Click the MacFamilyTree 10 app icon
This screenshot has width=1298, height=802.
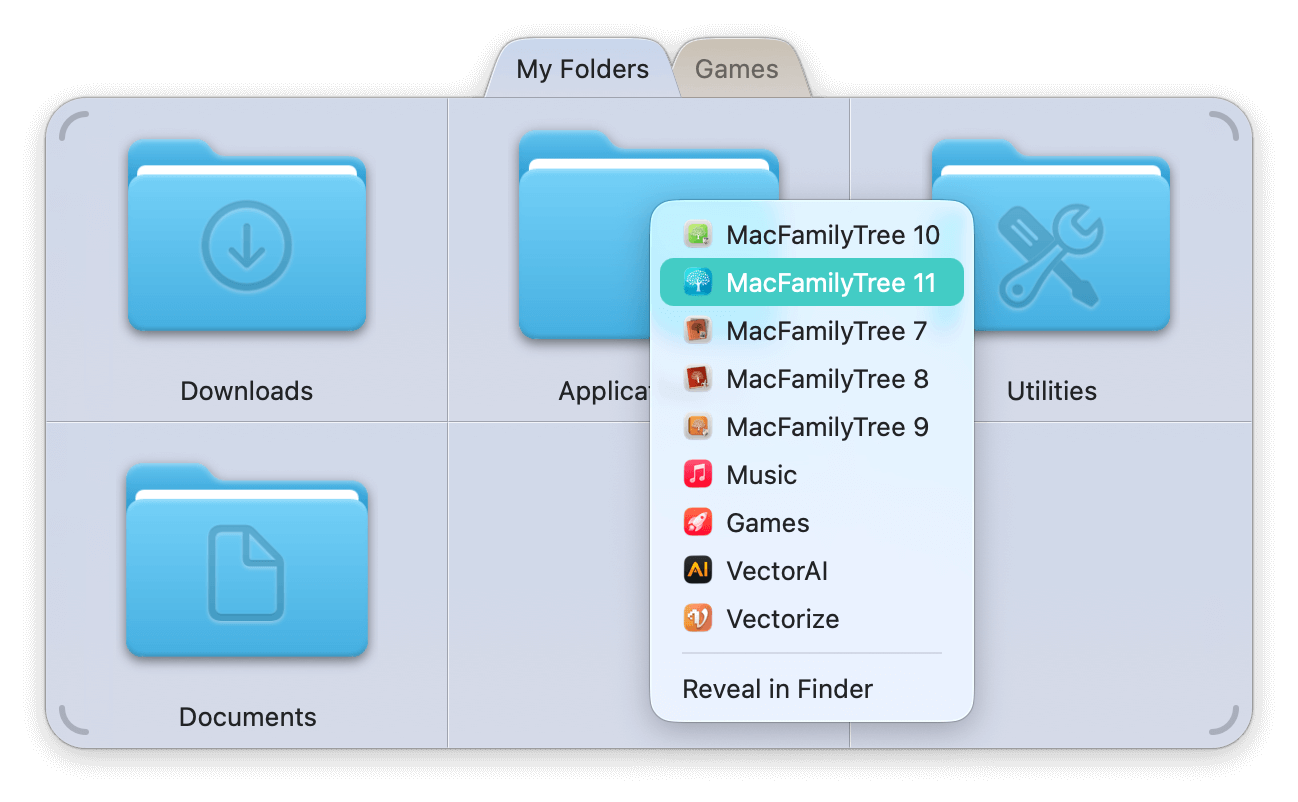tap(697, 235)
